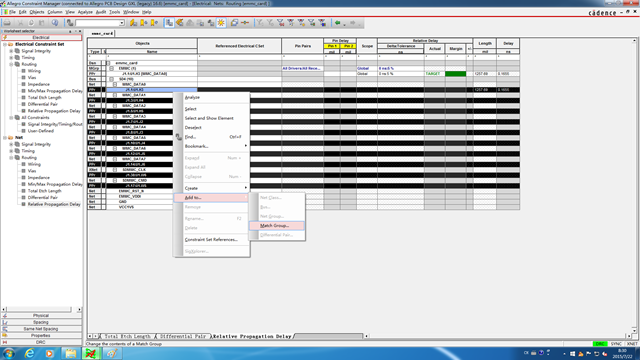
Task: Collapse the Routing node under Net
Action: (11, 158)
